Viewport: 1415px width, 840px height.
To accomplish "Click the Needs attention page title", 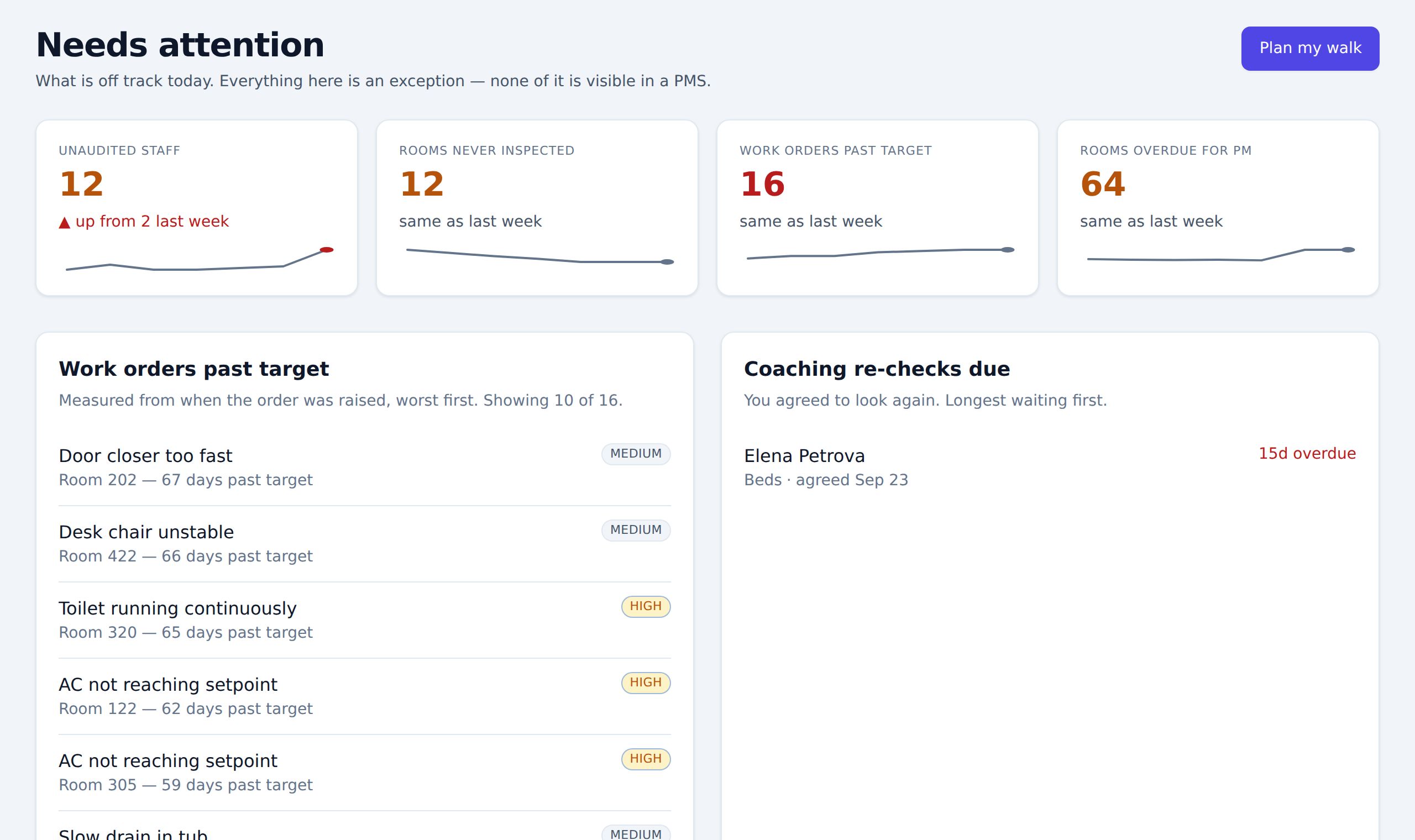I will point(180,45).
